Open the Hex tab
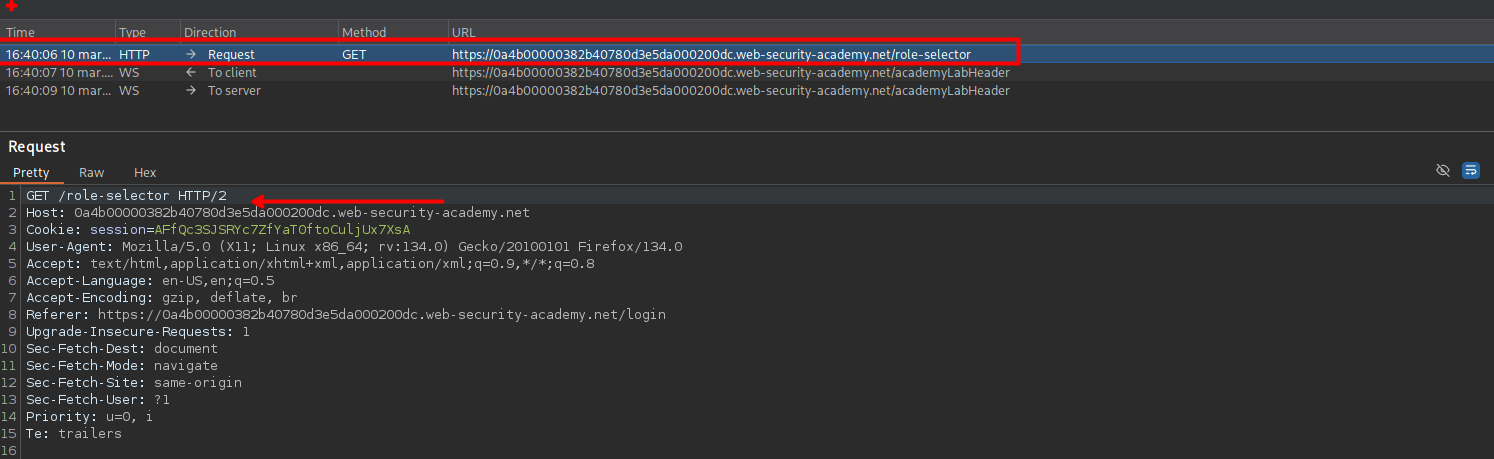The width and height of the screenshot is (1494, 459). click(x=145, y=173)
